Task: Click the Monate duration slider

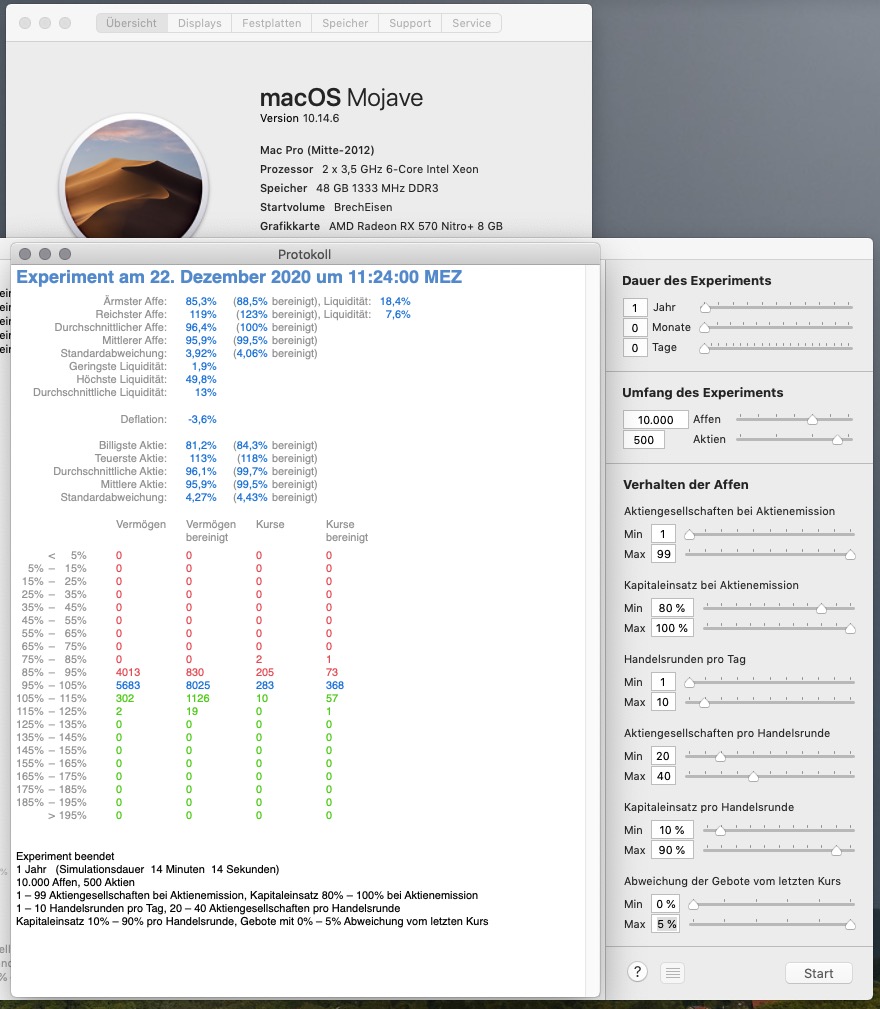Action: tap(778, 328)
